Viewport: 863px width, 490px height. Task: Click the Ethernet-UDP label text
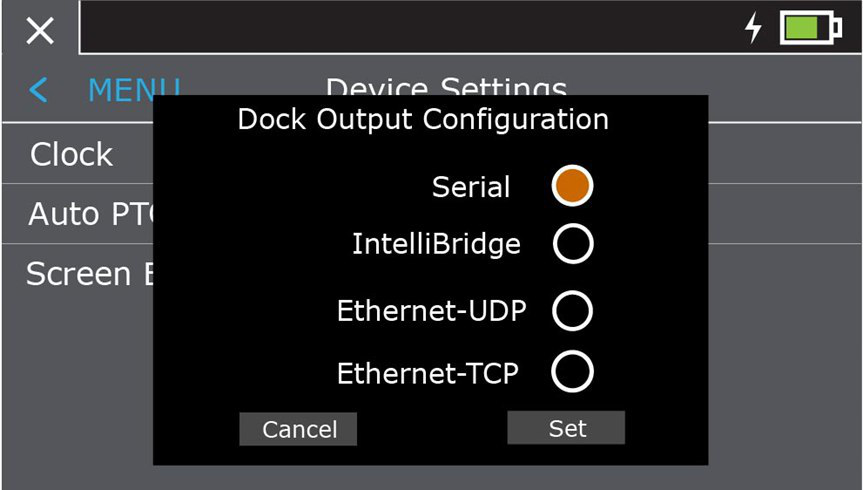(x=432, y=311)
